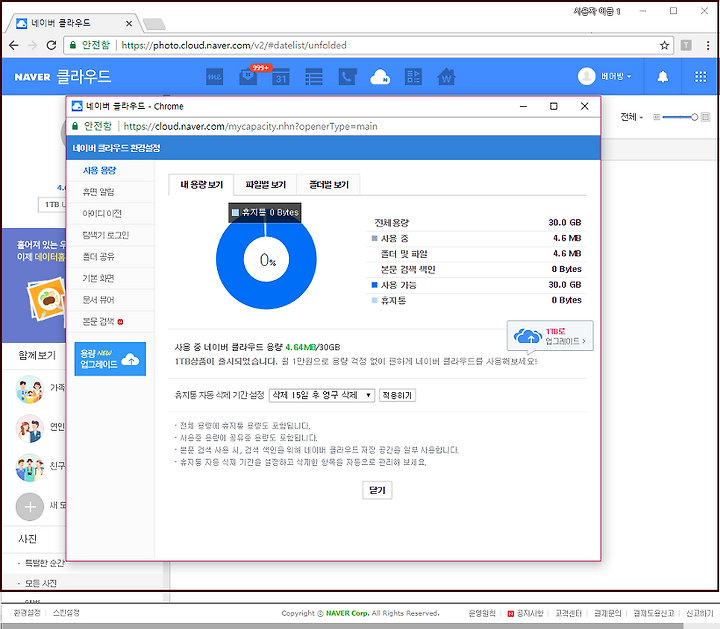Screen dimensions: 720x629
Task: Click NAVER Corp. copyright link
Action: click(x=348, y=613)
